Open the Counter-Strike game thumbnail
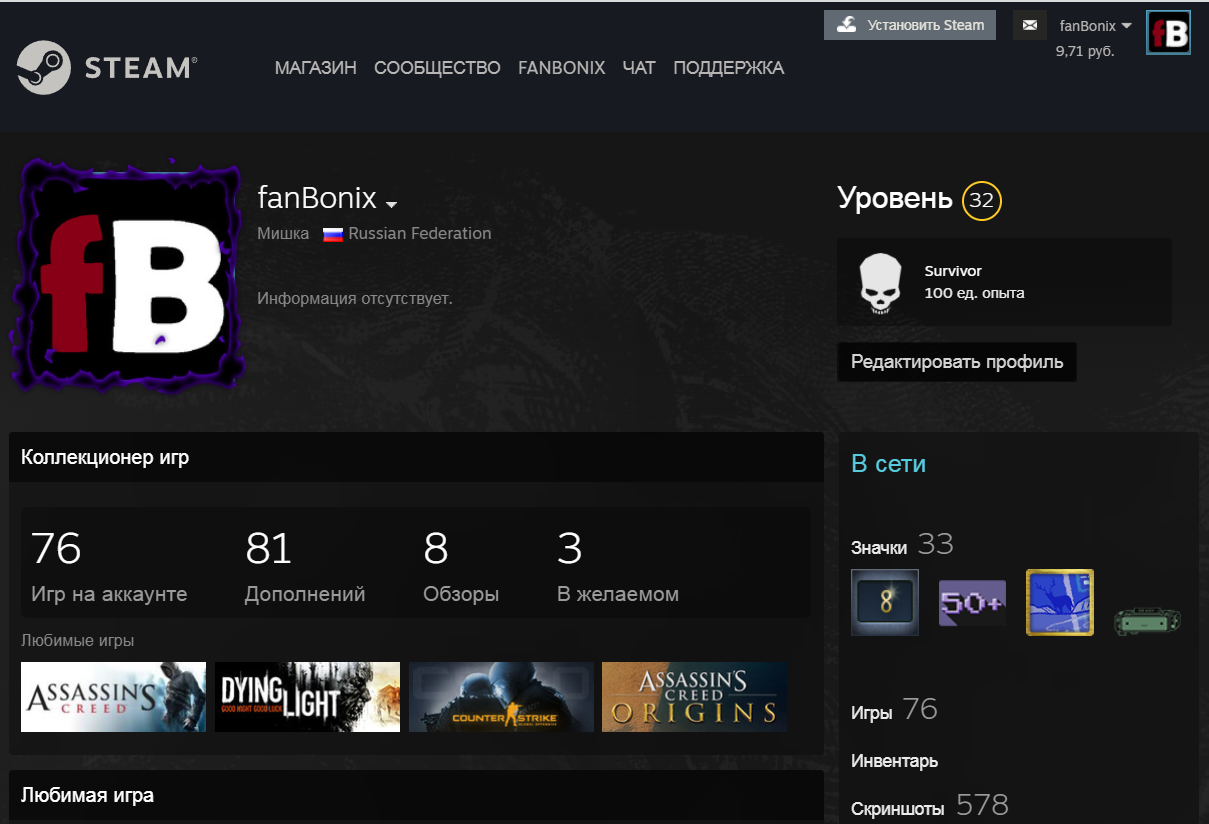The image size is (1209, 824). tap(501, 697)
